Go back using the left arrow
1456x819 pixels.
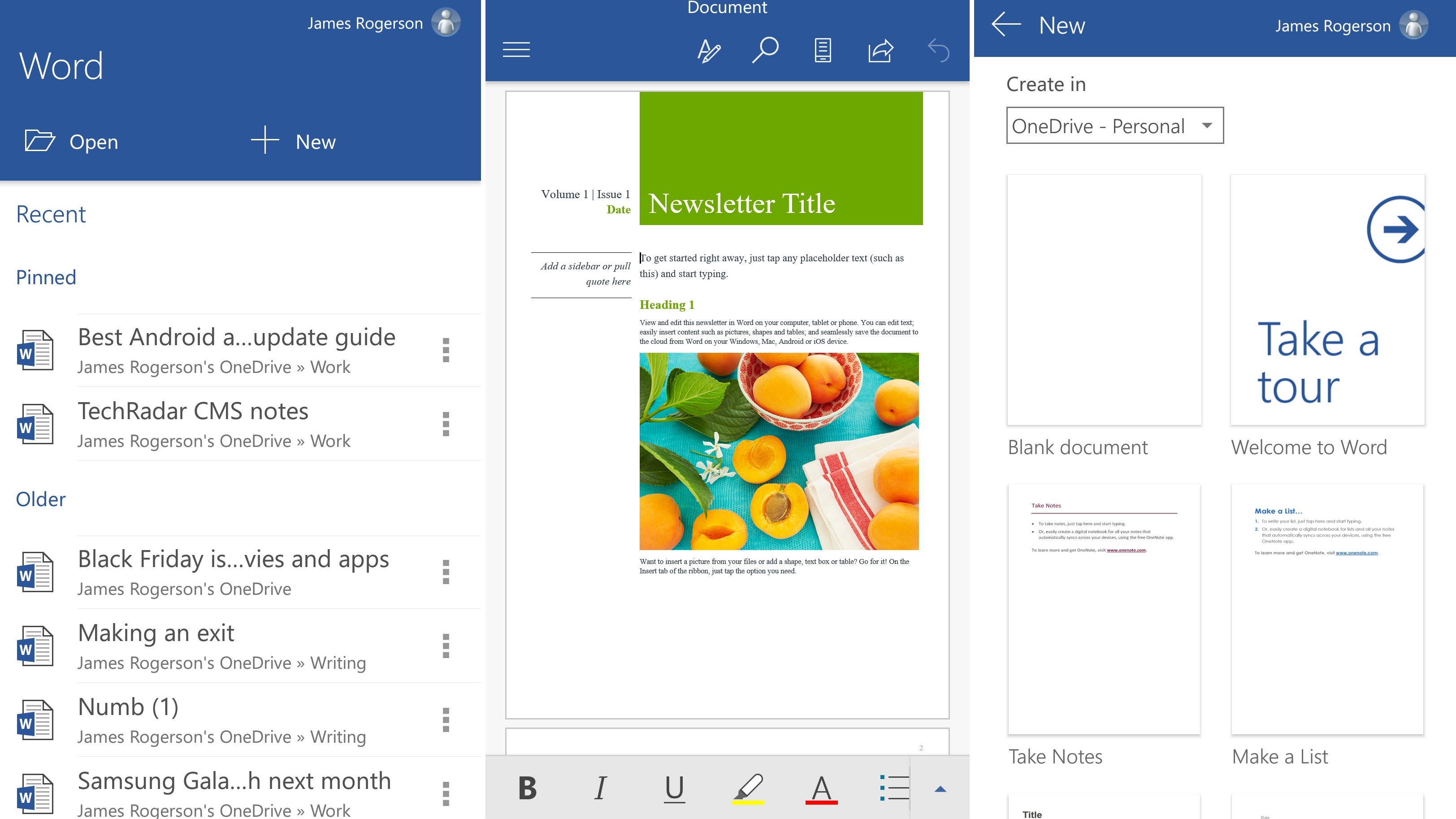1006,25
